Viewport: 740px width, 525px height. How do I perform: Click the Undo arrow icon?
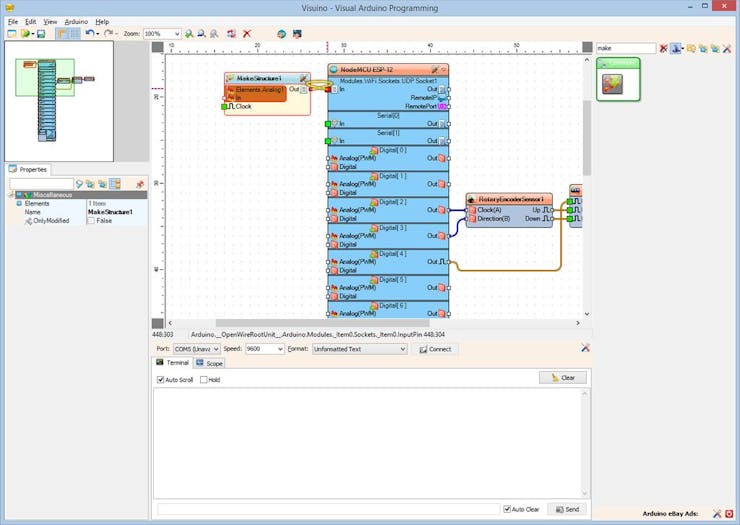[89, 34]
